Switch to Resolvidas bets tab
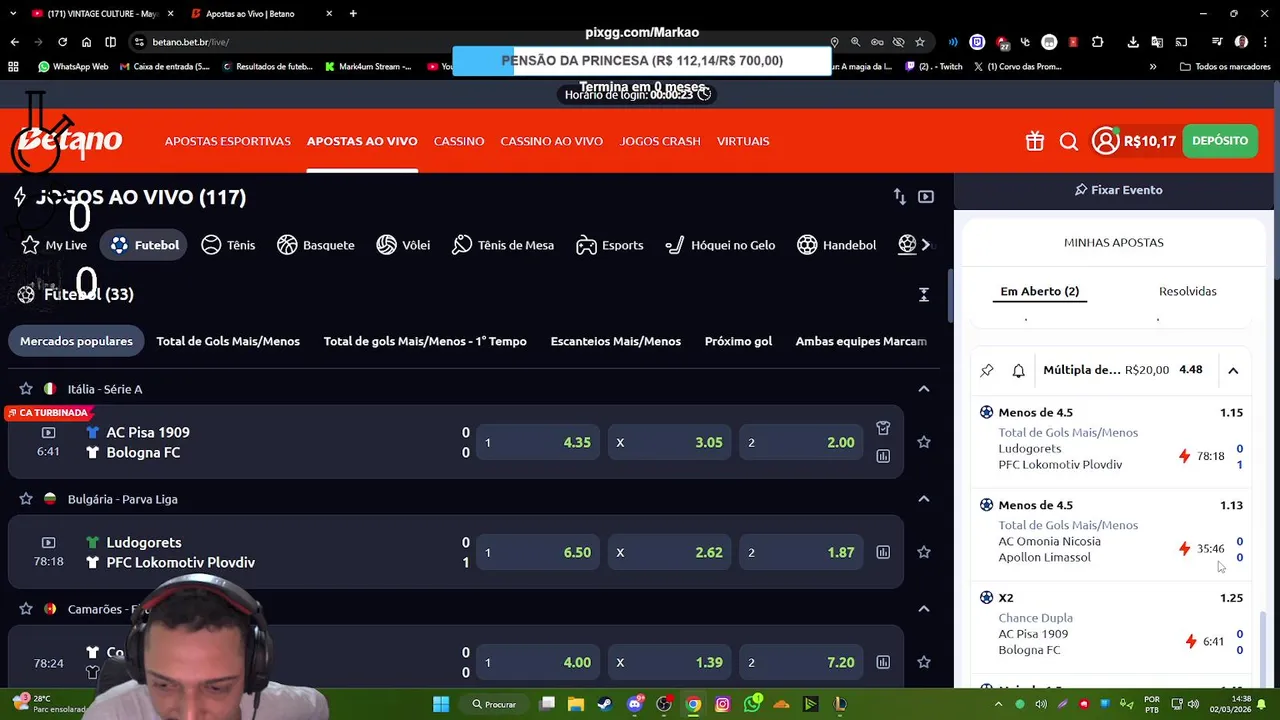This screenshot has width=1280, height=720. pyautogui.click(x=1188, y=291)
